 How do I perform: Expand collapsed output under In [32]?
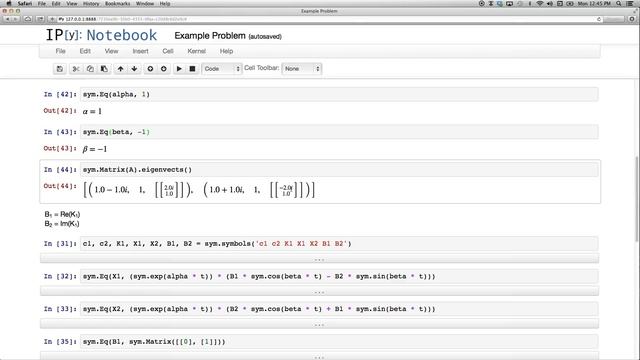(x=319, y=291)
